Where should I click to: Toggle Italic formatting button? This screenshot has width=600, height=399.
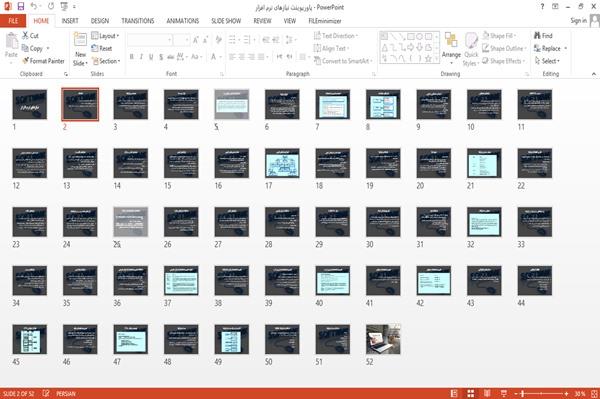(x=141, y=57)
